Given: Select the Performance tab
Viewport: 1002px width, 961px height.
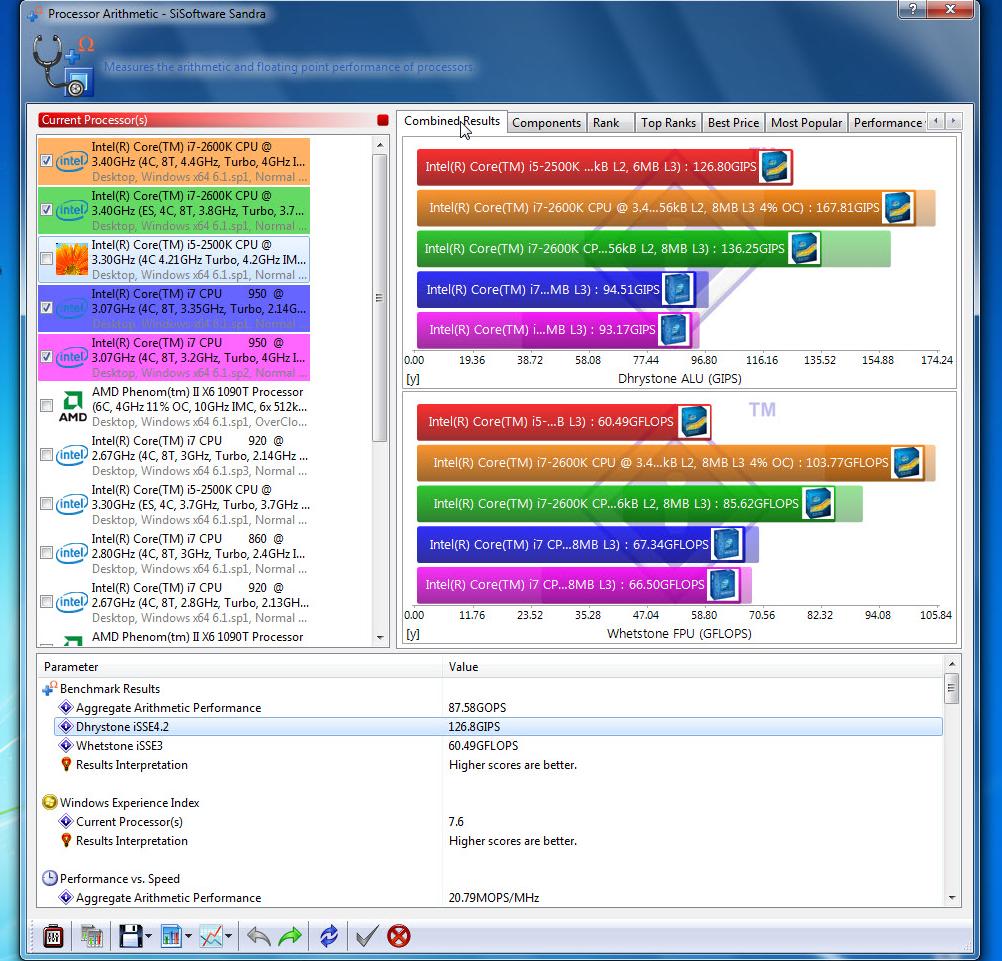Looking at the screenshot, I should point(888,123).
